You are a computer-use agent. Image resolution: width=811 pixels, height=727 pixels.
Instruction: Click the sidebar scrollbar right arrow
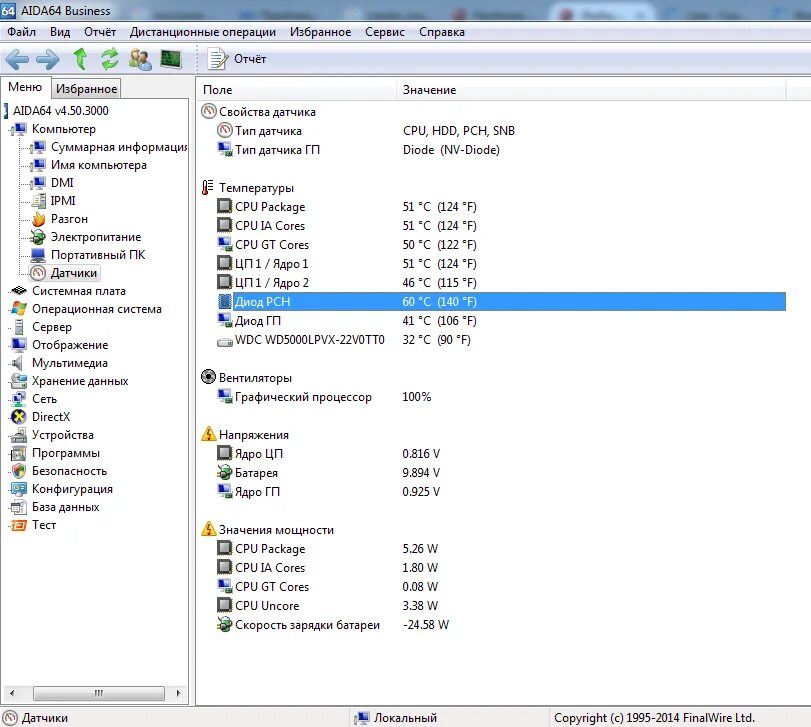(178, 693)
